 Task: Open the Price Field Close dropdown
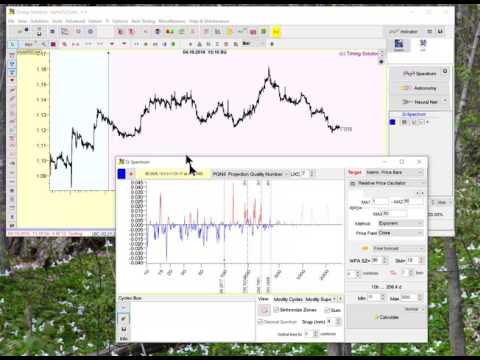coord(402,233)
